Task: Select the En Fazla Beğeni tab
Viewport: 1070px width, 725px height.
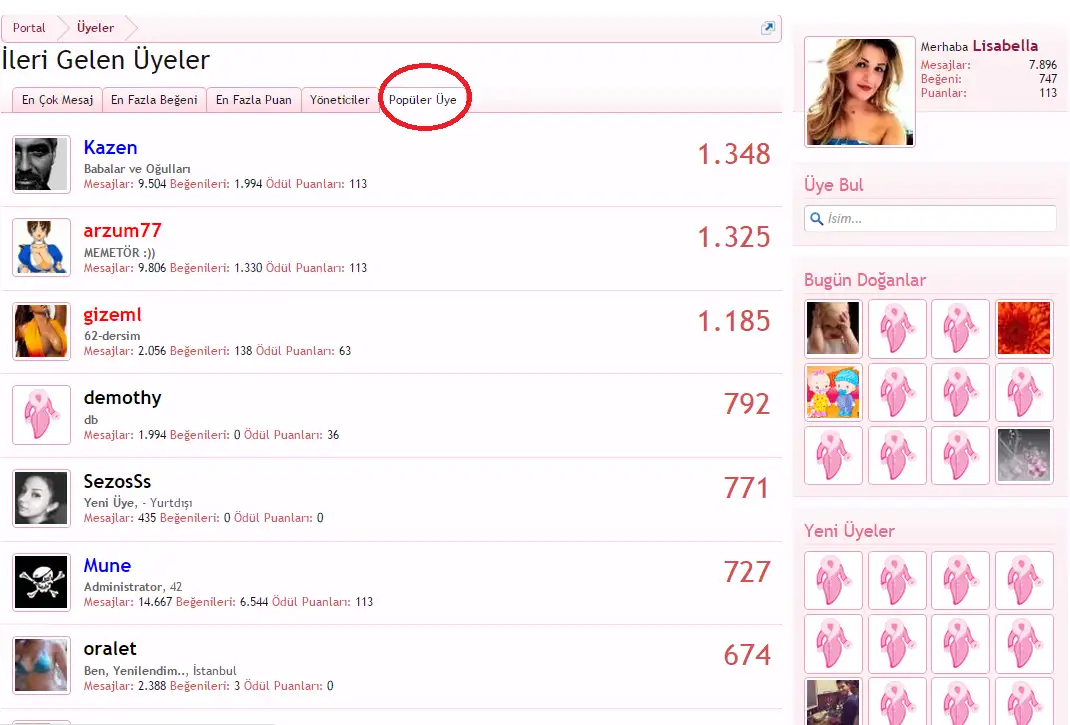Action: coord(154,100)
